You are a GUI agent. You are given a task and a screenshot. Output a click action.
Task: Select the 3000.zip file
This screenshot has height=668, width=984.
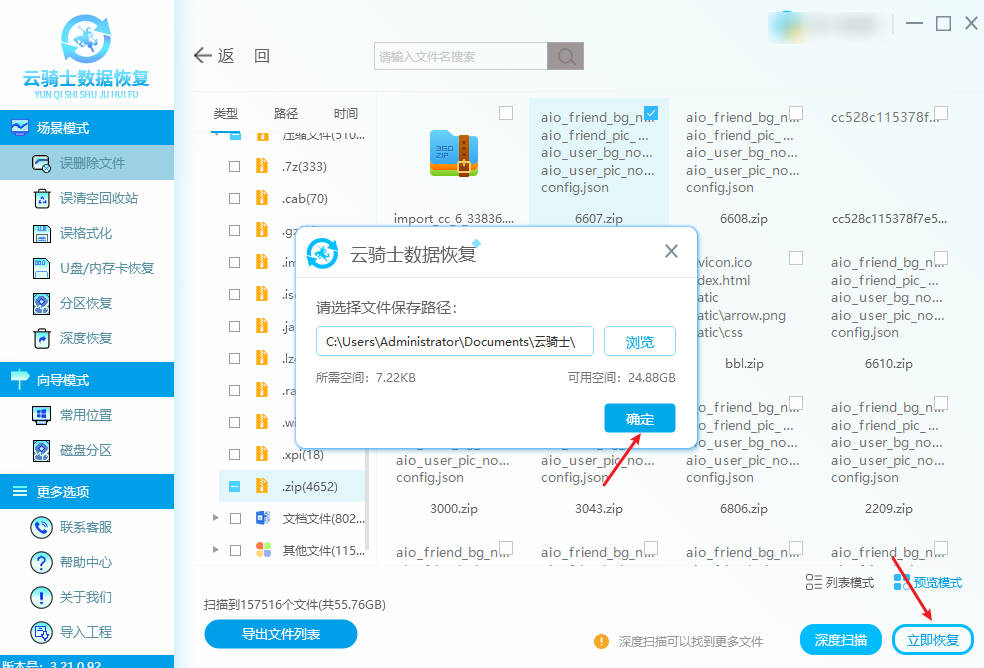point(454,509)
